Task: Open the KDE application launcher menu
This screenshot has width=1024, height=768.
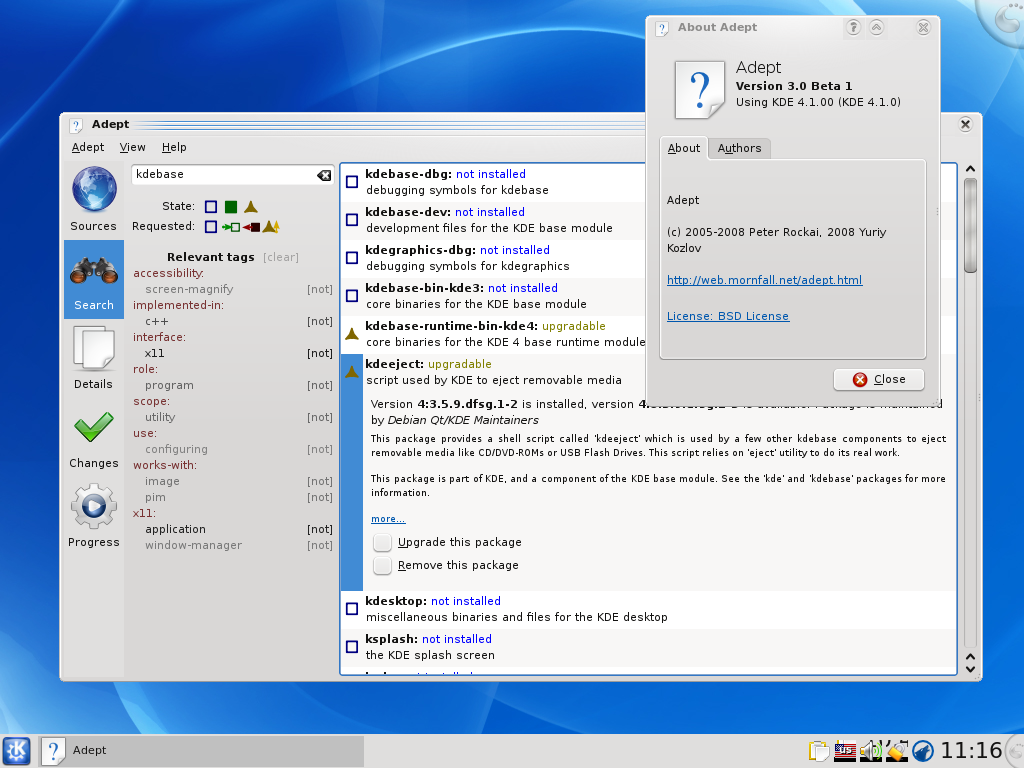Action: [x=17, y=750]
